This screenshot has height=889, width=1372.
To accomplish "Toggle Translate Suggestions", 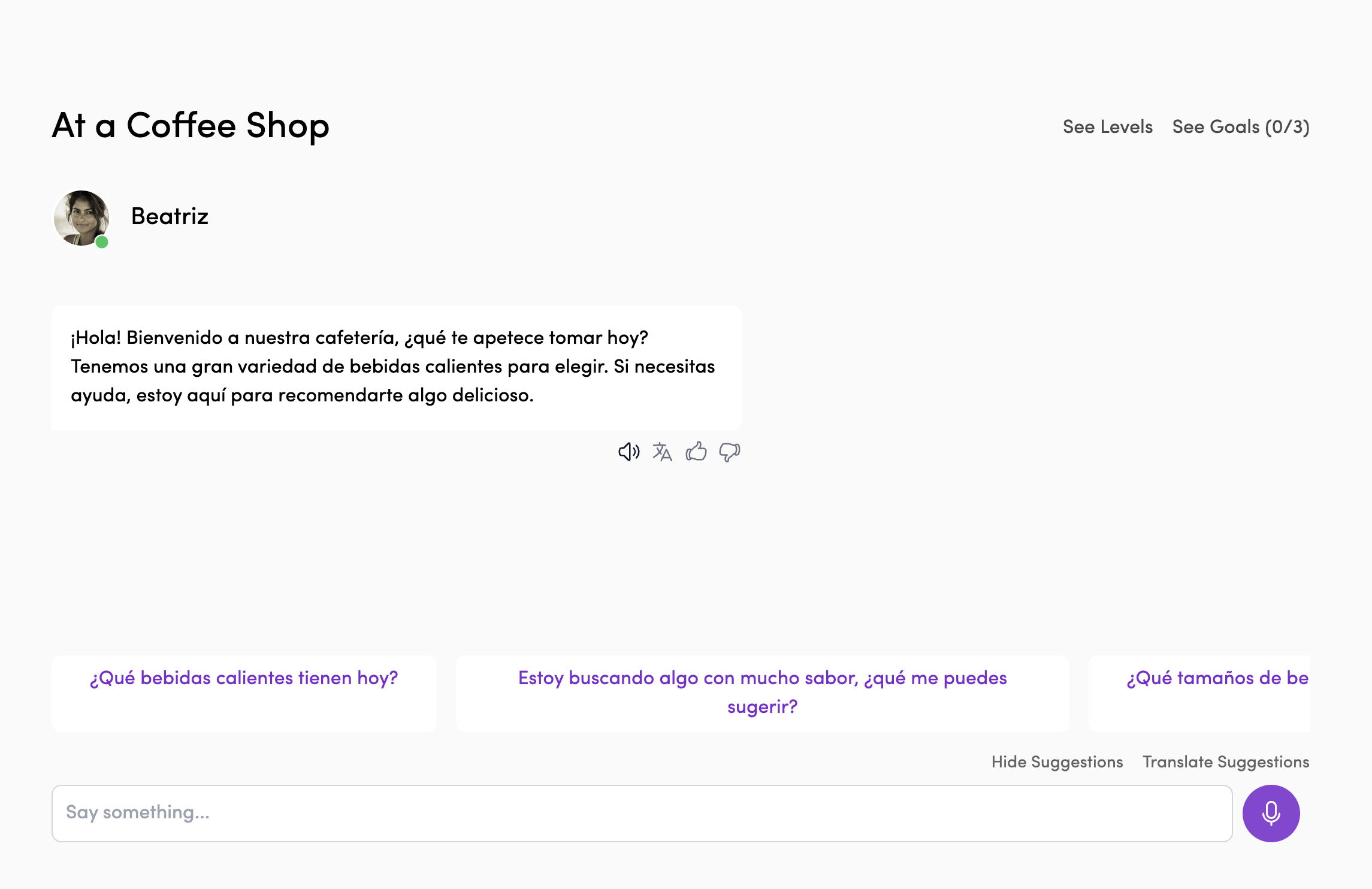I will tap(1225, 762).
